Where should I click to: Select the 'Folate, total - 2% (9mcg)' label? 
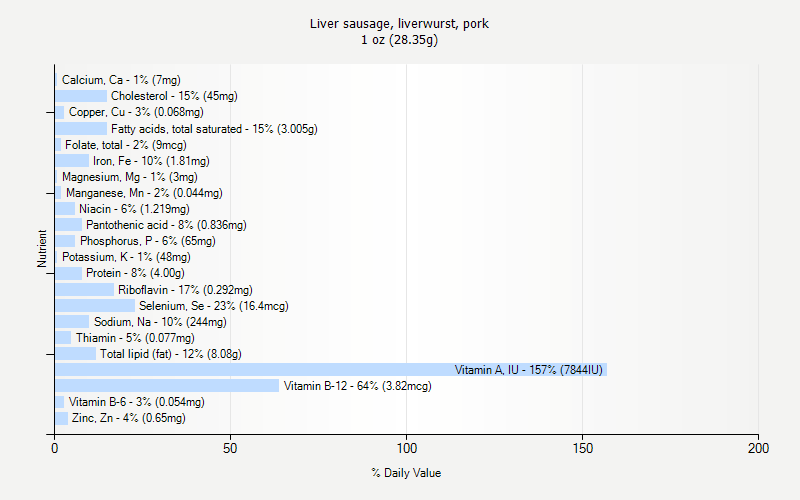(126, 145)
